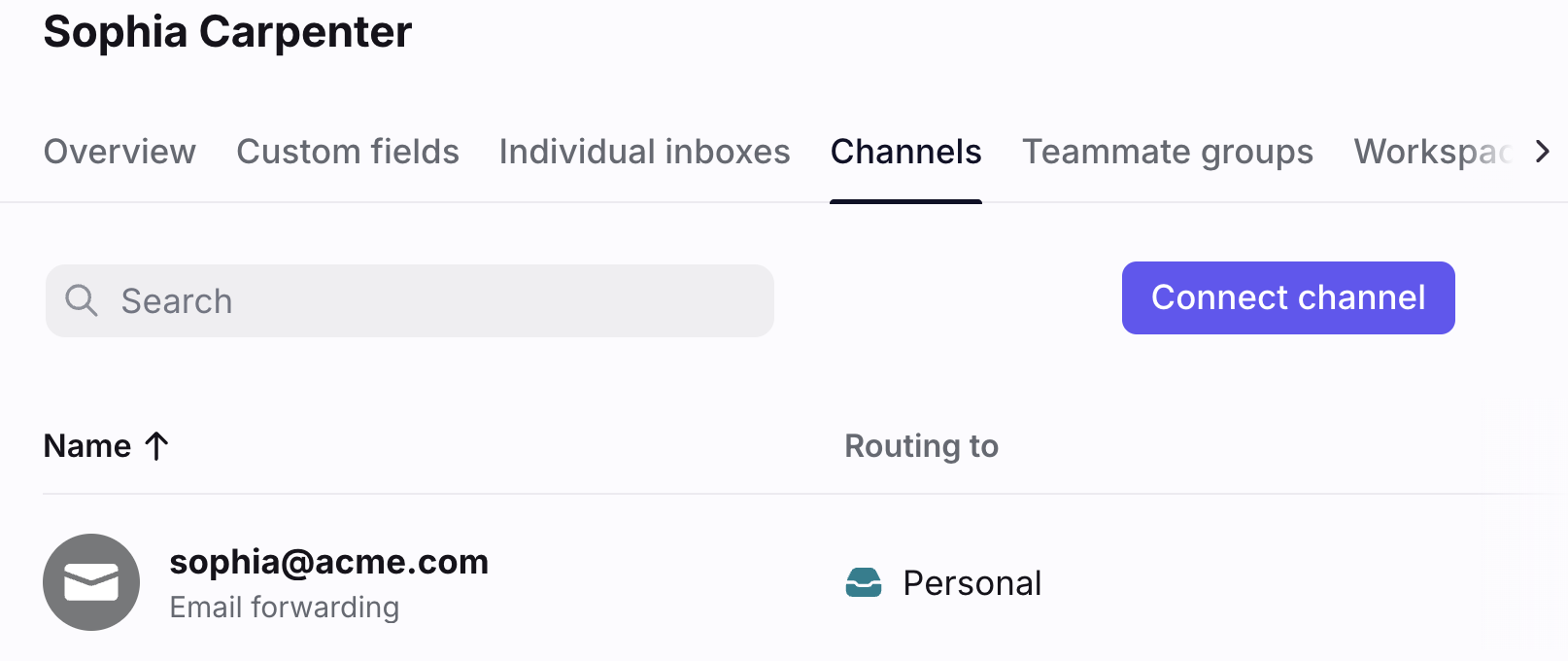Switch to the Overview tab

119,152
